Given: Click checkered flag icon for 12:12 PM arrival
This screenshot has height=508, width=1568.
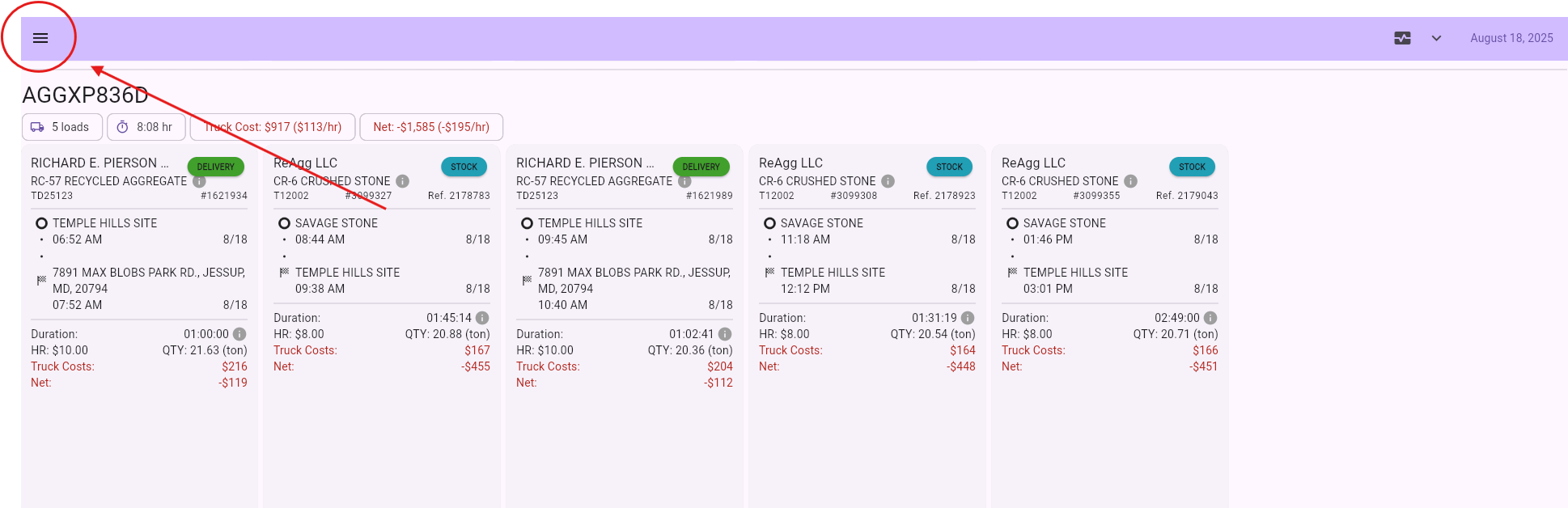Looking at the screenshot, I should pos(769,273).
